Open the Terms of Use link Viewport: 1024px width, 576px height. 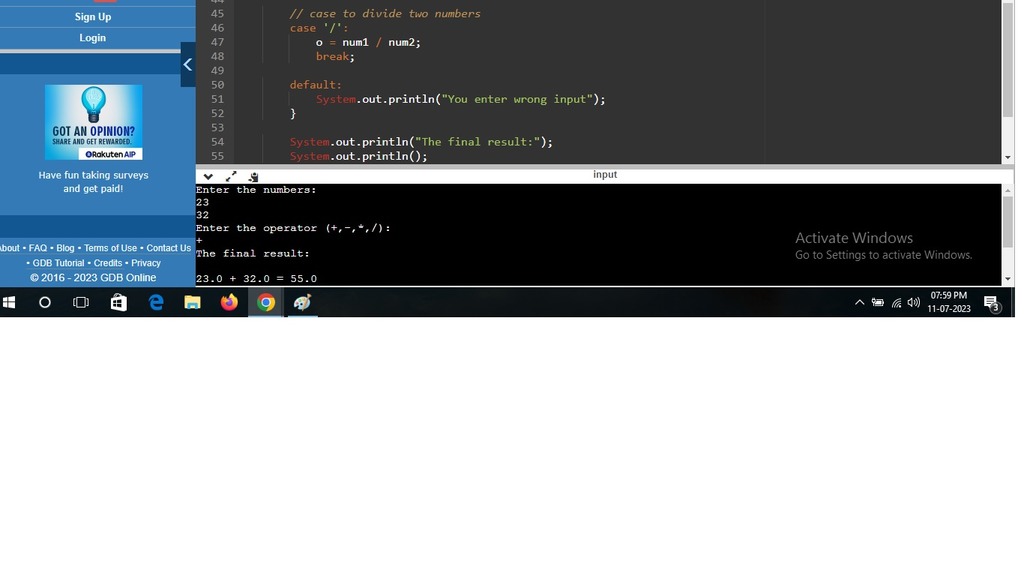[110, 248]
